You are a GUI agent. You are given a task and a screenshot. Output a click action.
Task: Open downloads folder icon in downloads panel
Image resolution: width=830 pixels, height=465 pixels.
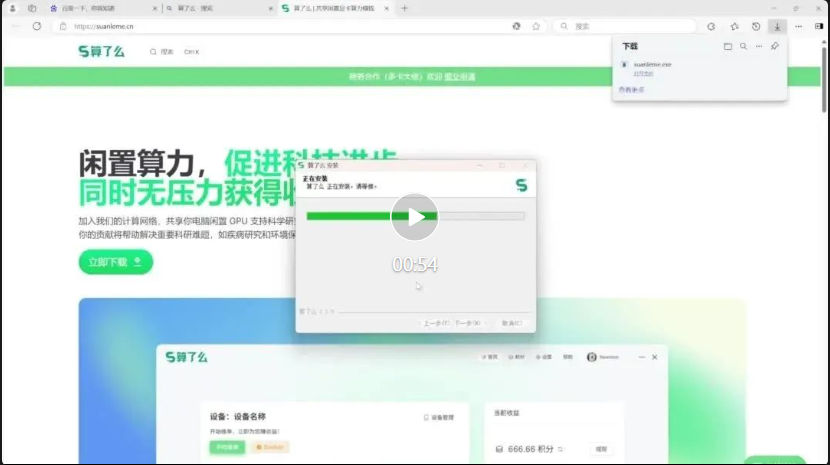click(727, 46)
